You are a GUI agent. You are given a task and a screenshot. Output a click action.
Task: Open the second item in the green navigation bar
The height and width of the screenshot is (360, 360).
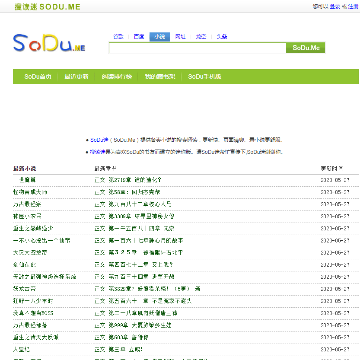tap(76, 77)
